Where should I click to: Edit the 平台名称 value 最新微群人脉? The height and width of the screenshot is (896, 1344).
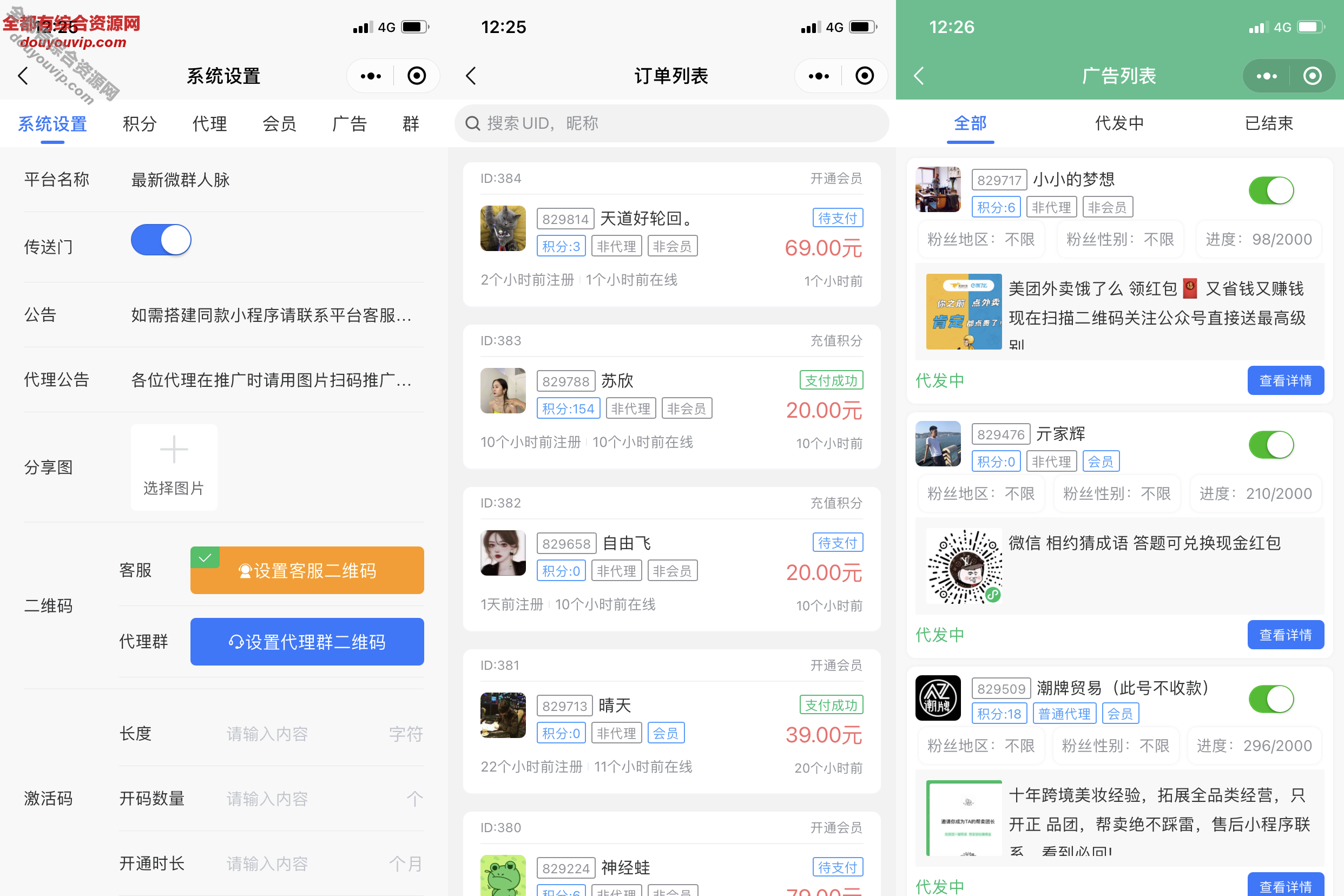point(181,180)
